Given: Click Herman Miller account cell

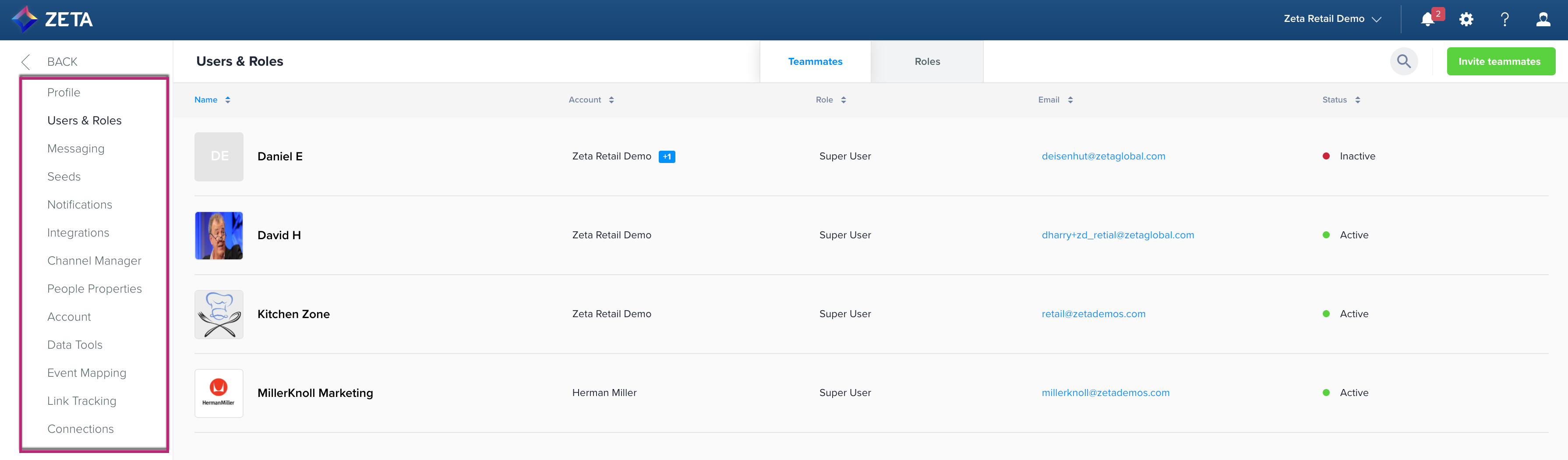Looking at the screenshot, I should pyautogui.click(x=604, y=393).
